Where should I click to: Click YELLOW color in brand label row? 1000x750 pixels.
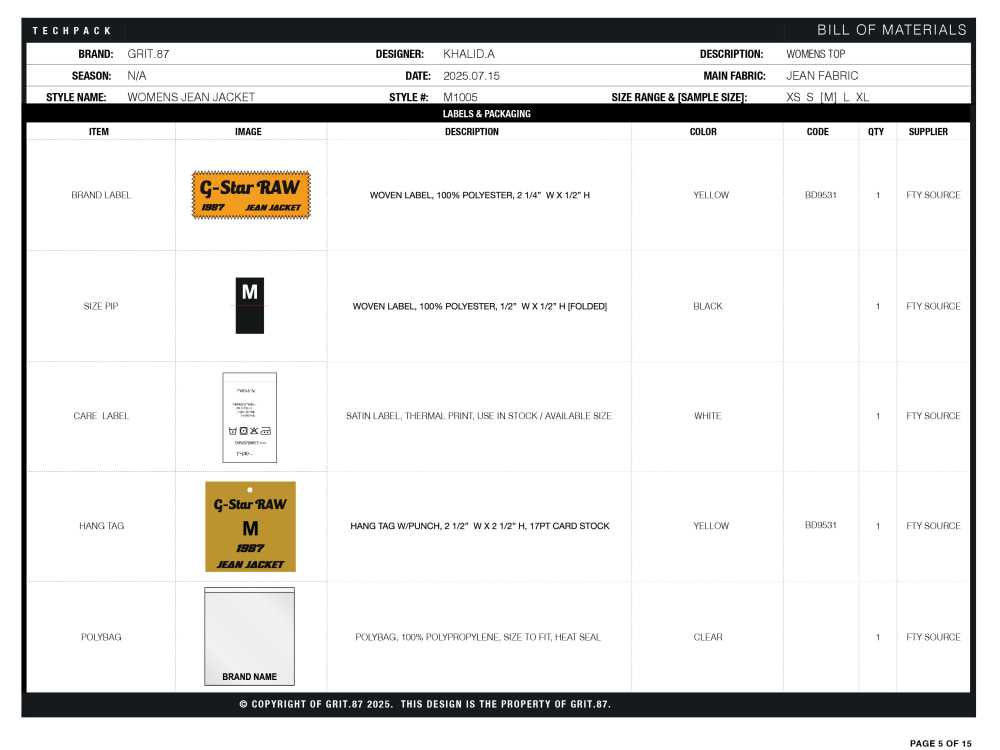tap(711, 195)
